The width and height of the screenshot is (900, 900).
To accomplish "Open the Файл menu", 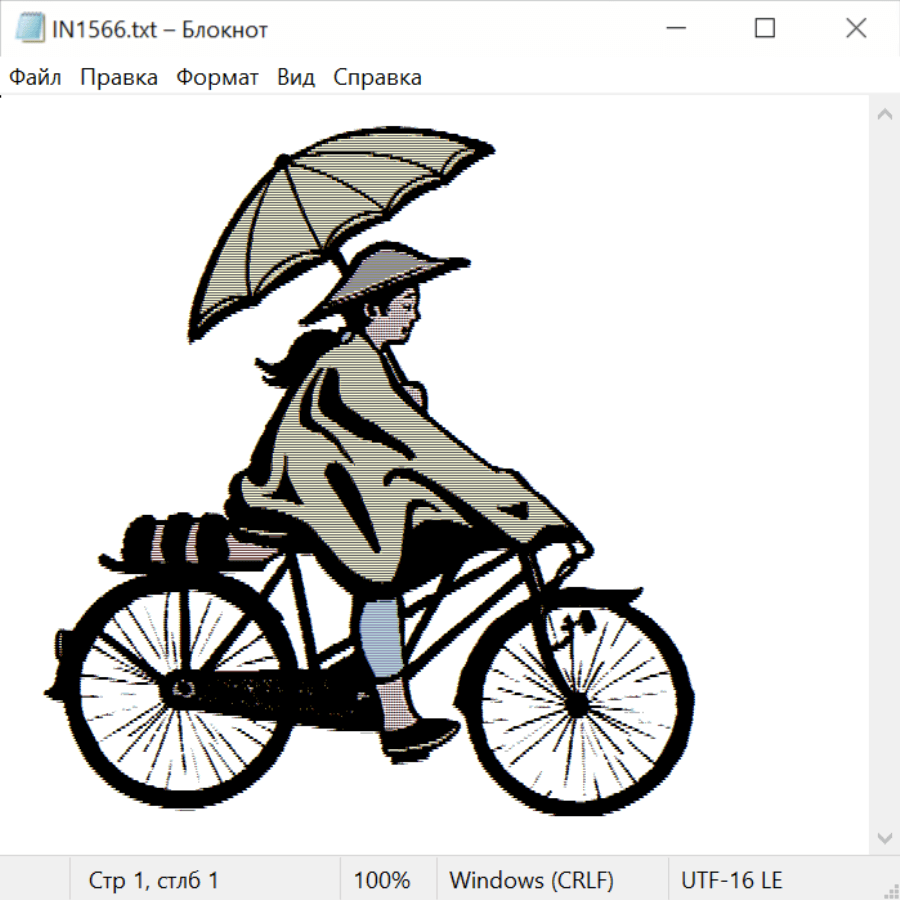I will tap(36, 78).
